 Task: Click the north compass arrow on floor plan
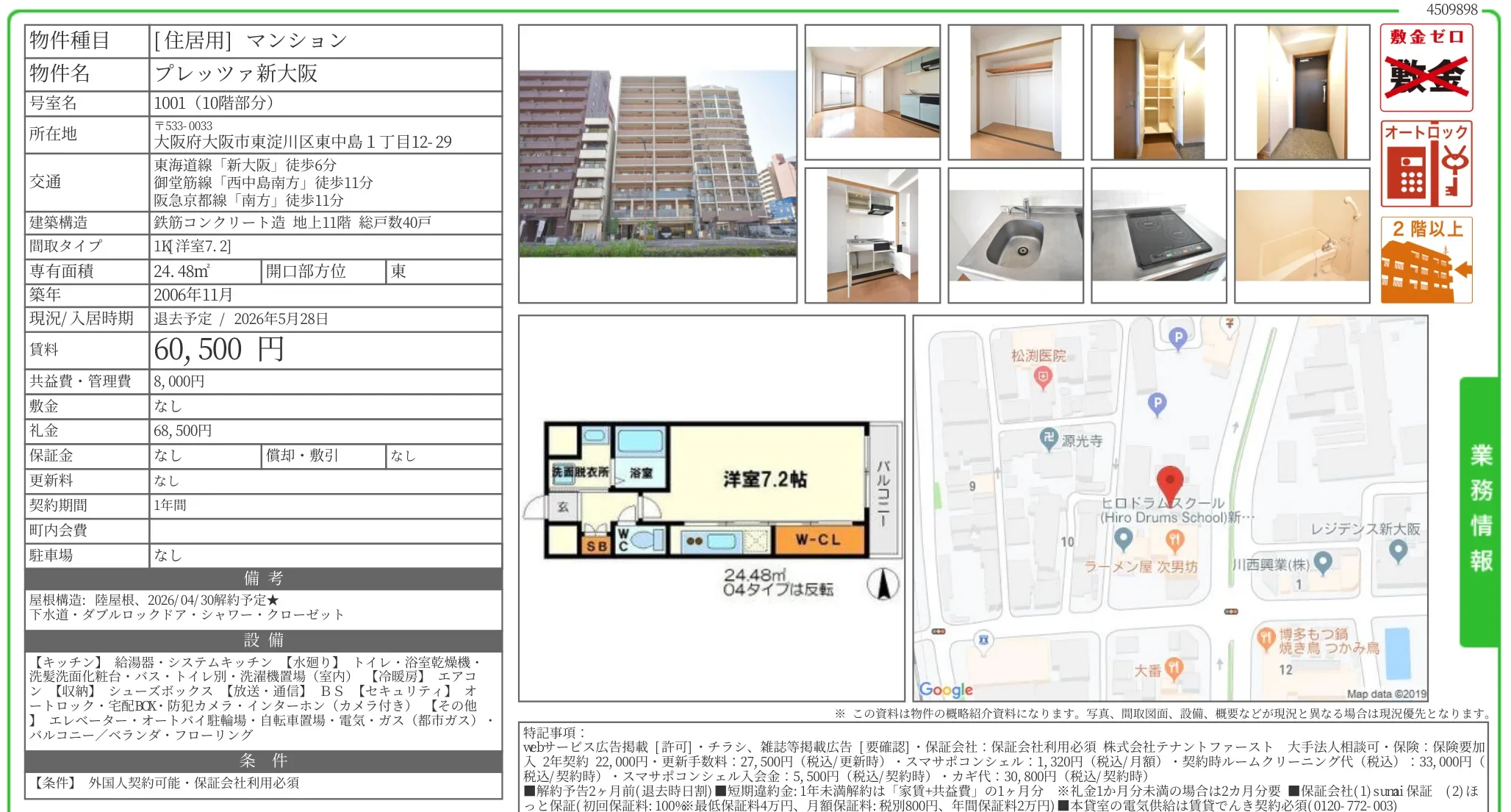(883, 585)
